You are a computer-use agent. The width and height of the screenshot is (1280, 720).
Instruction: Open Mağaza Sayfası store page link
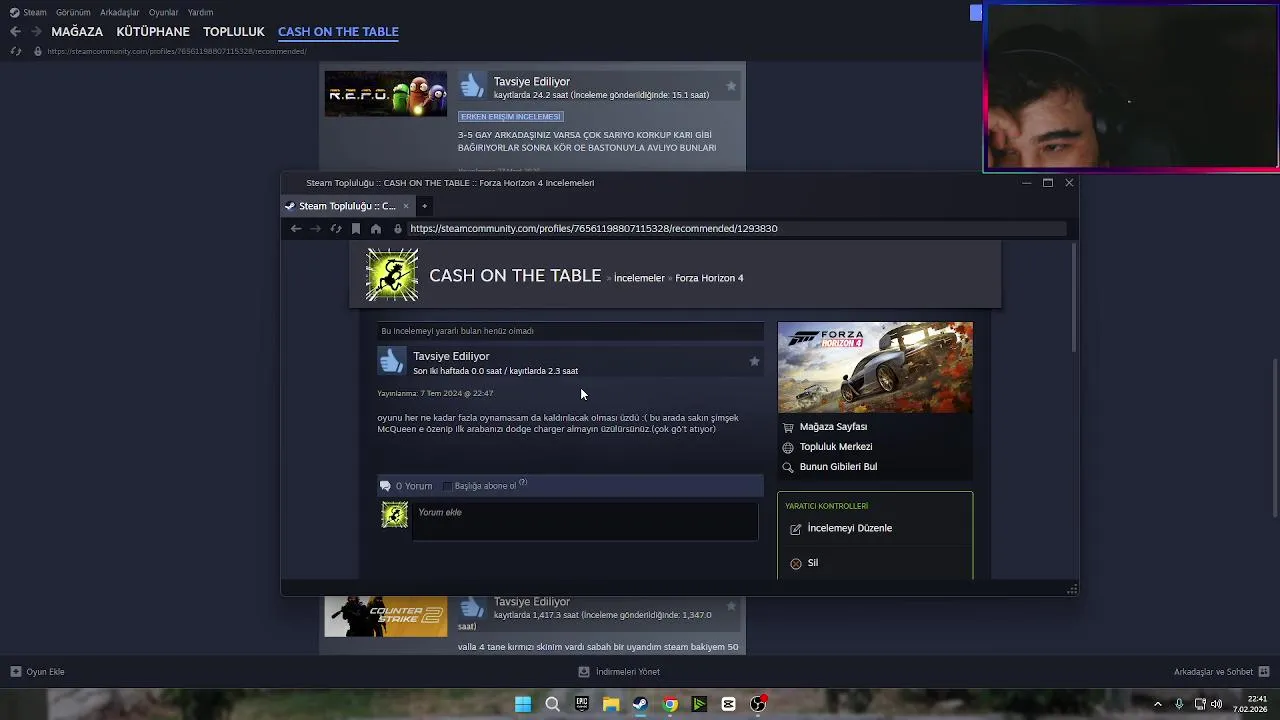tap(833, 427)
